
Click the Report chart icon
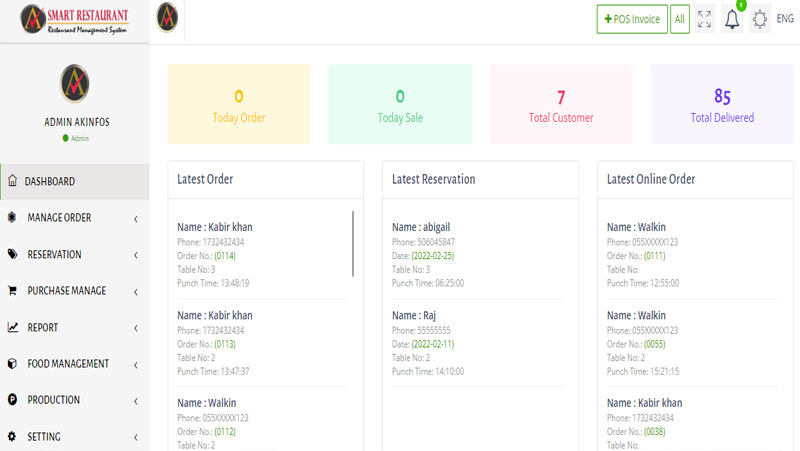tap(12, 327)
